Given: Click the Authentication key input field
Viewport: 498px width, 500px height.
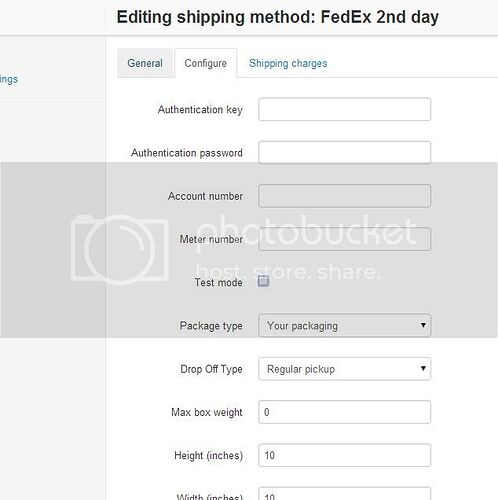Looking at the screenshot, I should (x=344, y=109).
